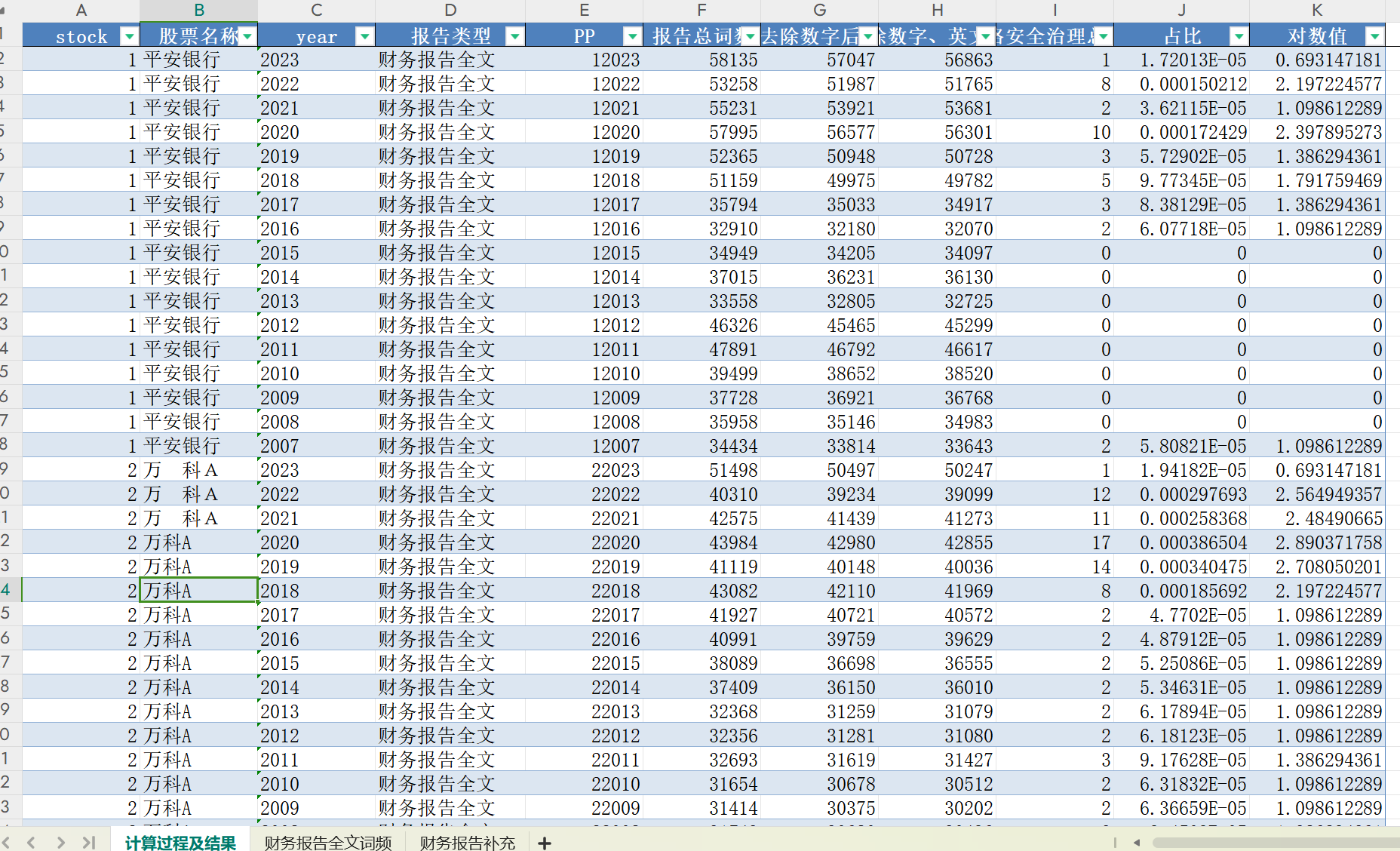Select column H header
The height and width of the screenshot is (851, 1400).
[938, 11]
